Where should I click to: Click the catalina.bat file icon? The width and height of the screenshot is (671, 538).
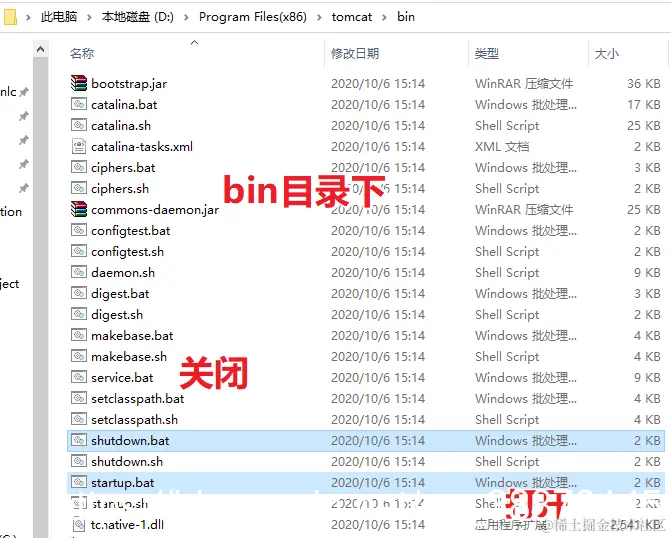[x=79, y=104]
